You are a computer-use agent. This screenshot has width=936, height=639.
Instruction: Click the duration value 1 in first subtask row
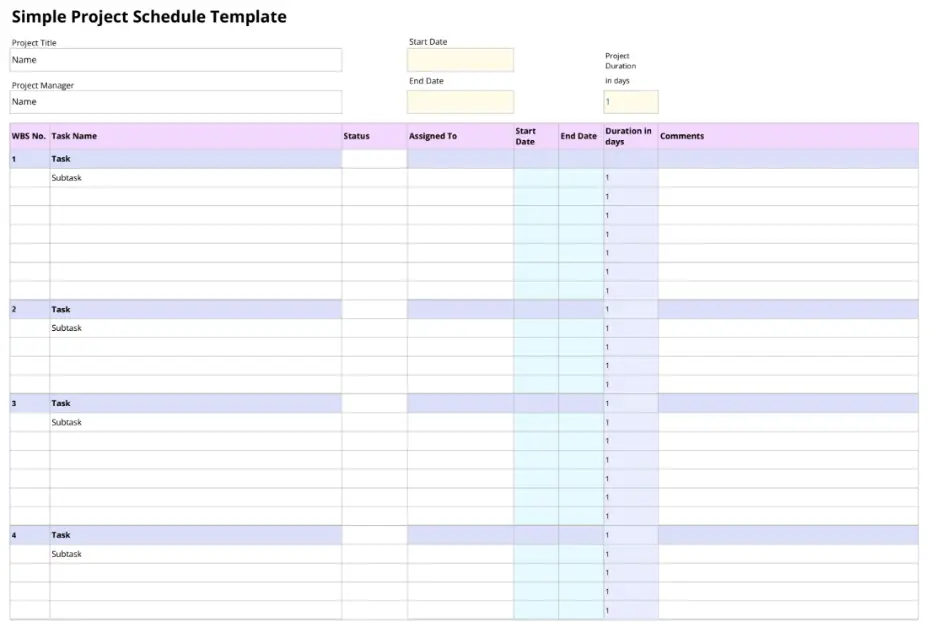point(607,177)
